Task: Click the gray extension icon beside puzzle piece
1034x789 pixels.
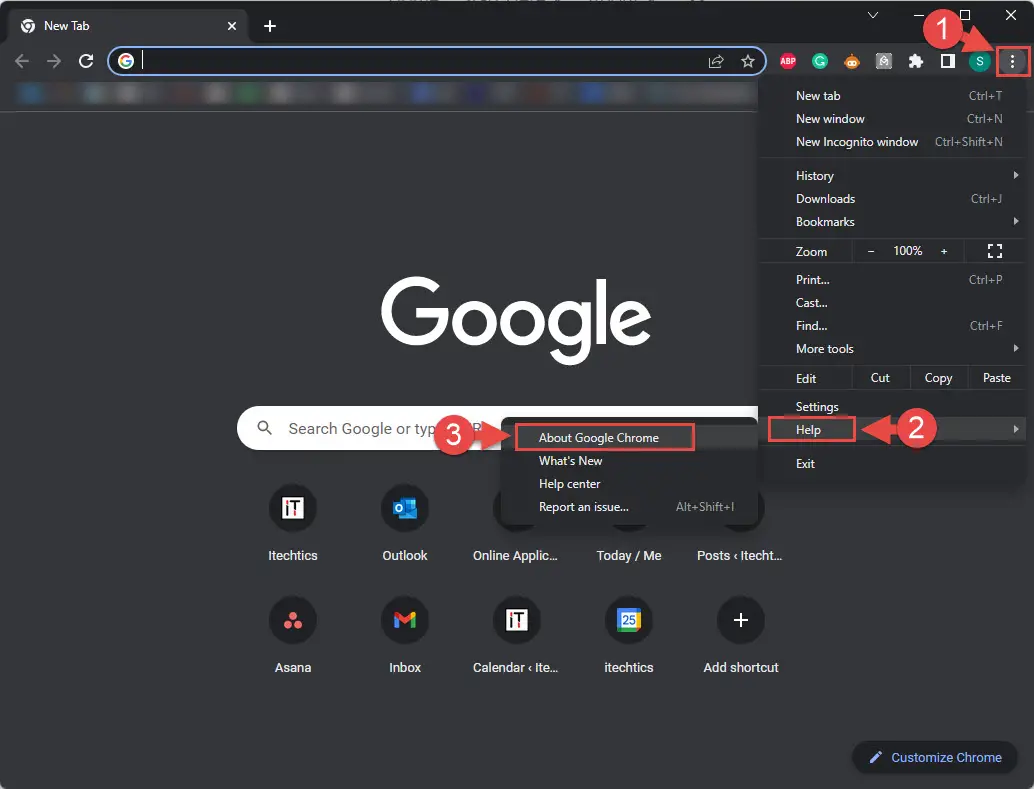Action: pos(884,61)
